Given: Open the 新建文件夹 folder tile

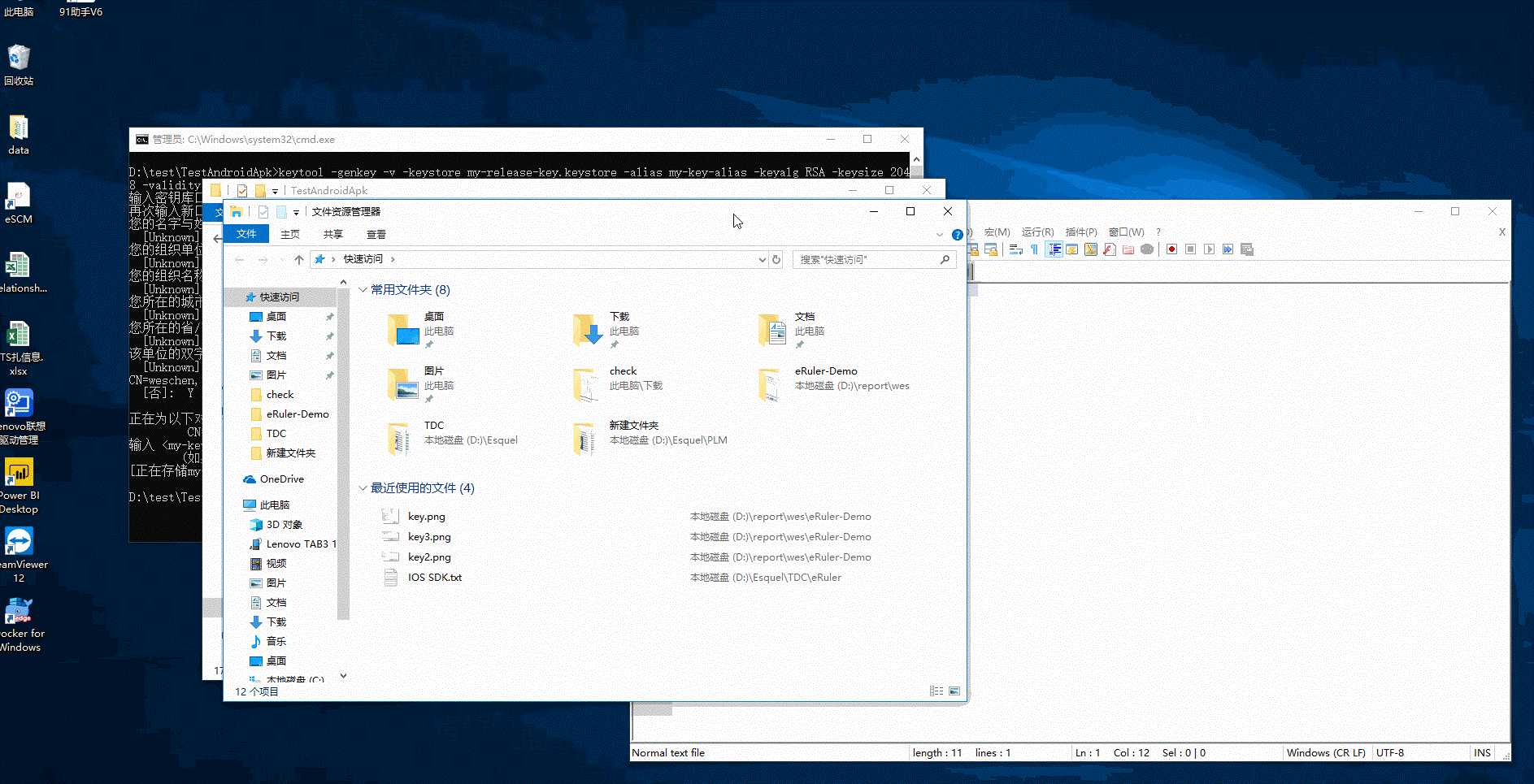Looking at the screenshot, I should tap(650, 440).
